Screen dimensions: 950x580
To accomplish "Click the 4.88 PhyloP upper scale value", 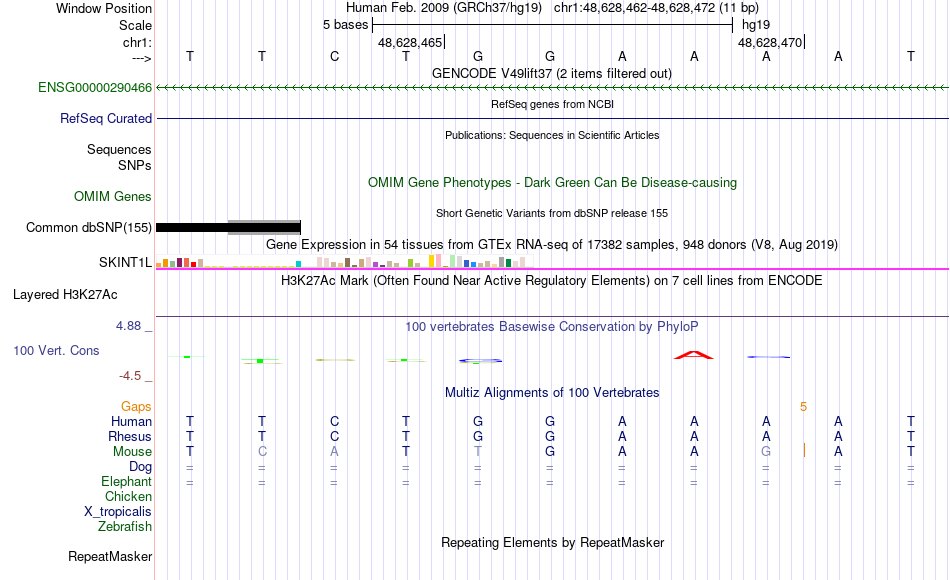I will click(128, 326).
